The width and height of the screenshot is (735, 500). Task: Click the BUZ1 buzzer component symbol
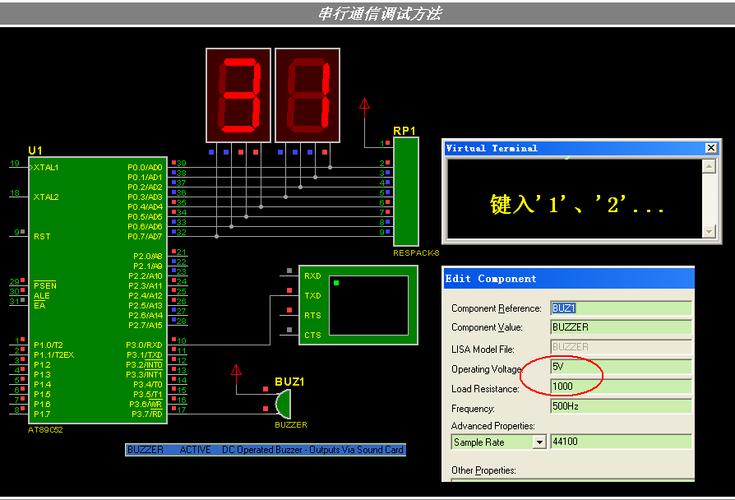(x=283, y=404)
